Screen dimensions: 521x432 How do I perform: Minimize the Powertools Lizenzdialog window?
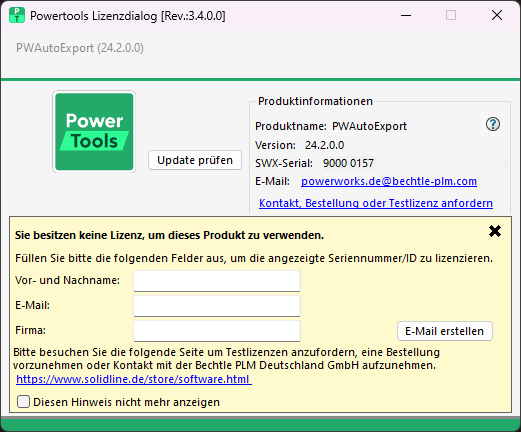click(x=406, y=15)
